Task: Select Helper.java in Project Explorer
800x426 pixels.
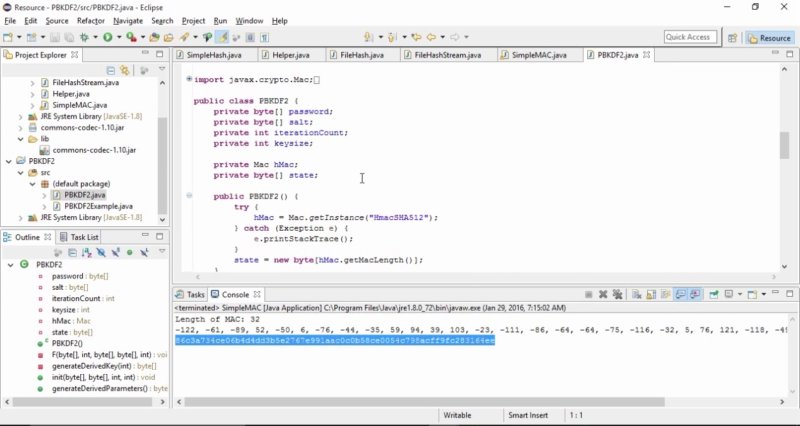Action: click(71, 94)
